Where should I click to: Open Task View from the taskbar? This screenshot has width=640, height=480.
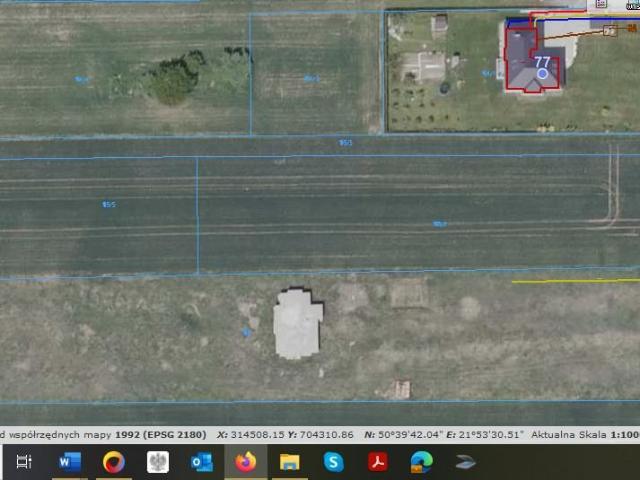(24, 462)
